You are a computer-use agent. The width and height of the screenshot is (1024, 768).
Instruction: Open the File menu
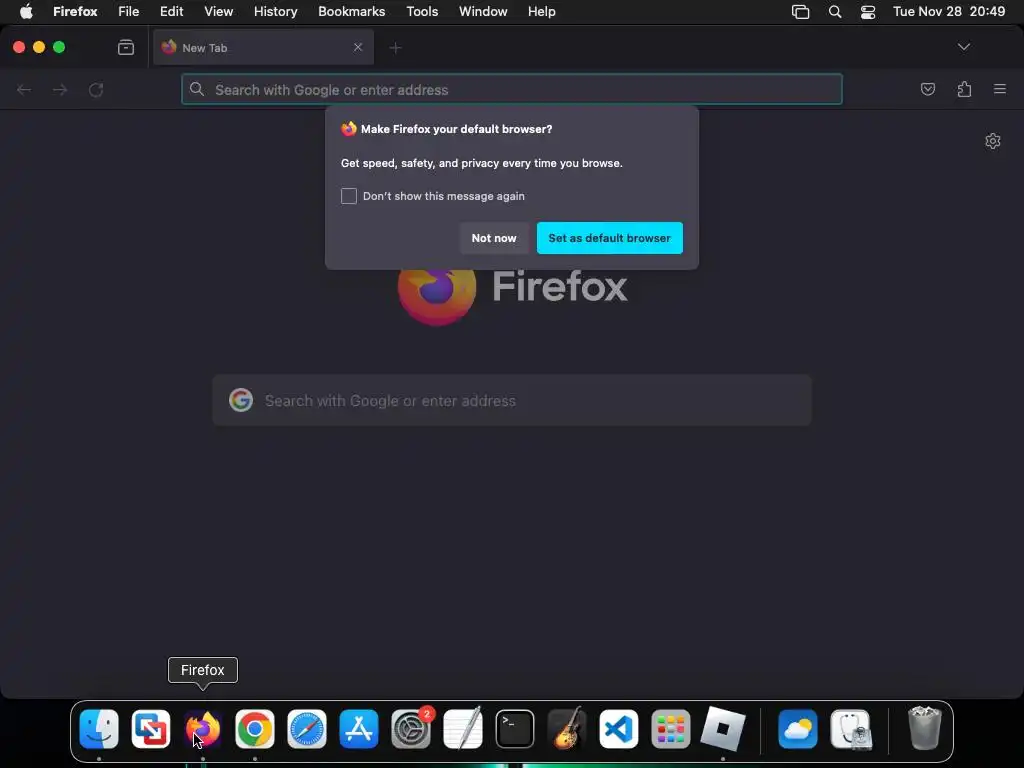point(128,12)
